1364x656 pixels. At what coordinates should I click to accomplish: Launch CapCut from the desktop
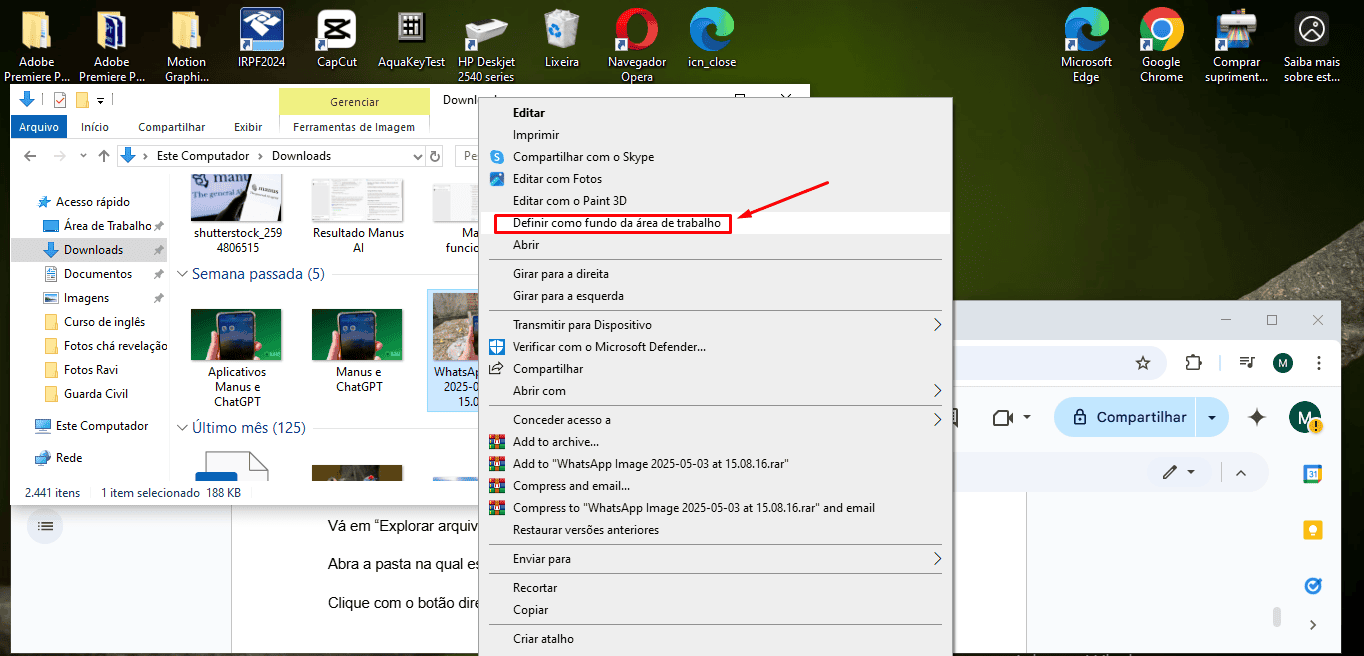pos(336,30)
